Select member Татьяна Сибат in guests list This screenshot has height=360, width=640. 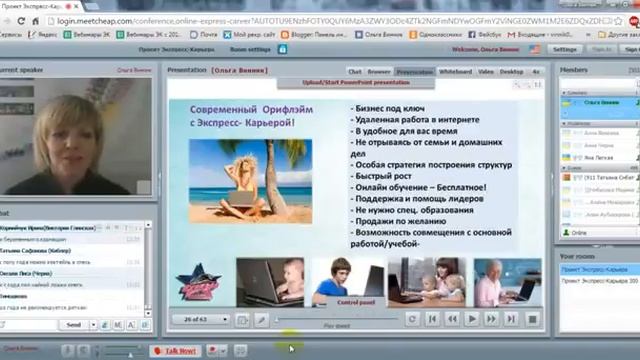pos(600,178)
